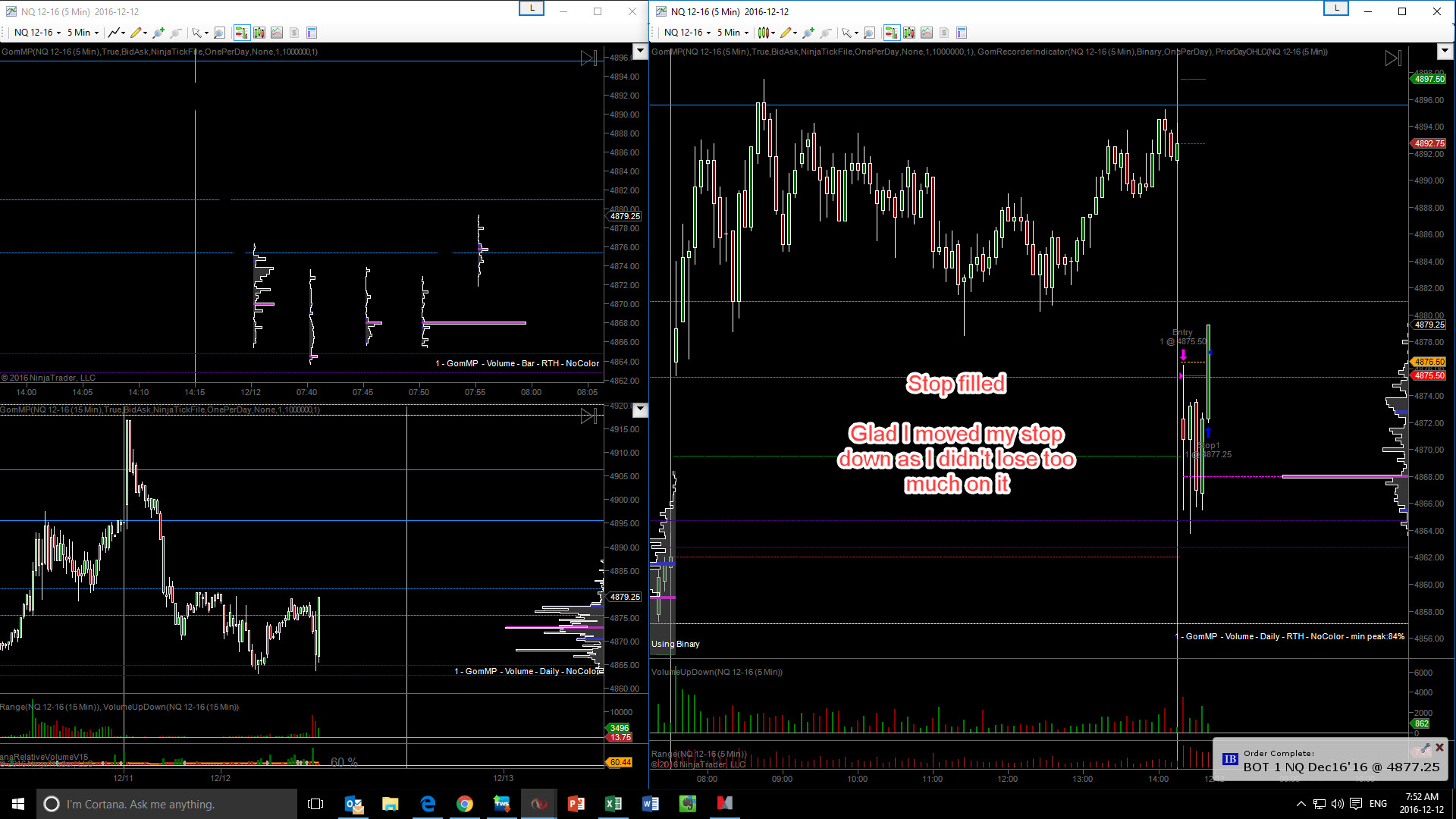Click the 4879.25 current price label in right chart

coord(1429,325)
